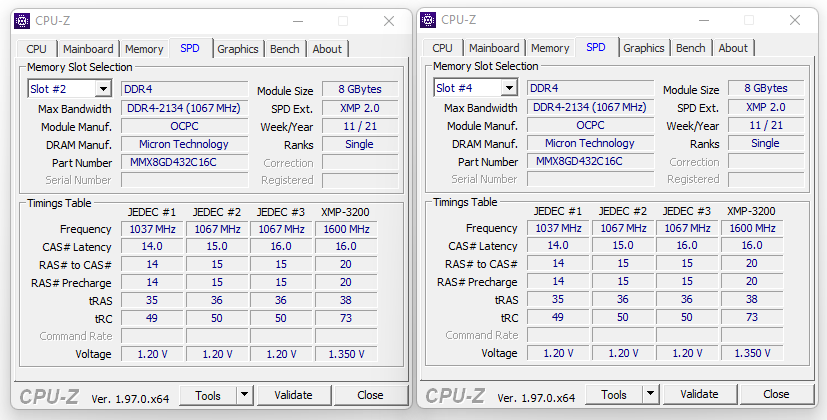The width and height of the screenshot is (827, 420).
Task: Click JEDEC #3 column header in right window
Action: tap(687, 211)
